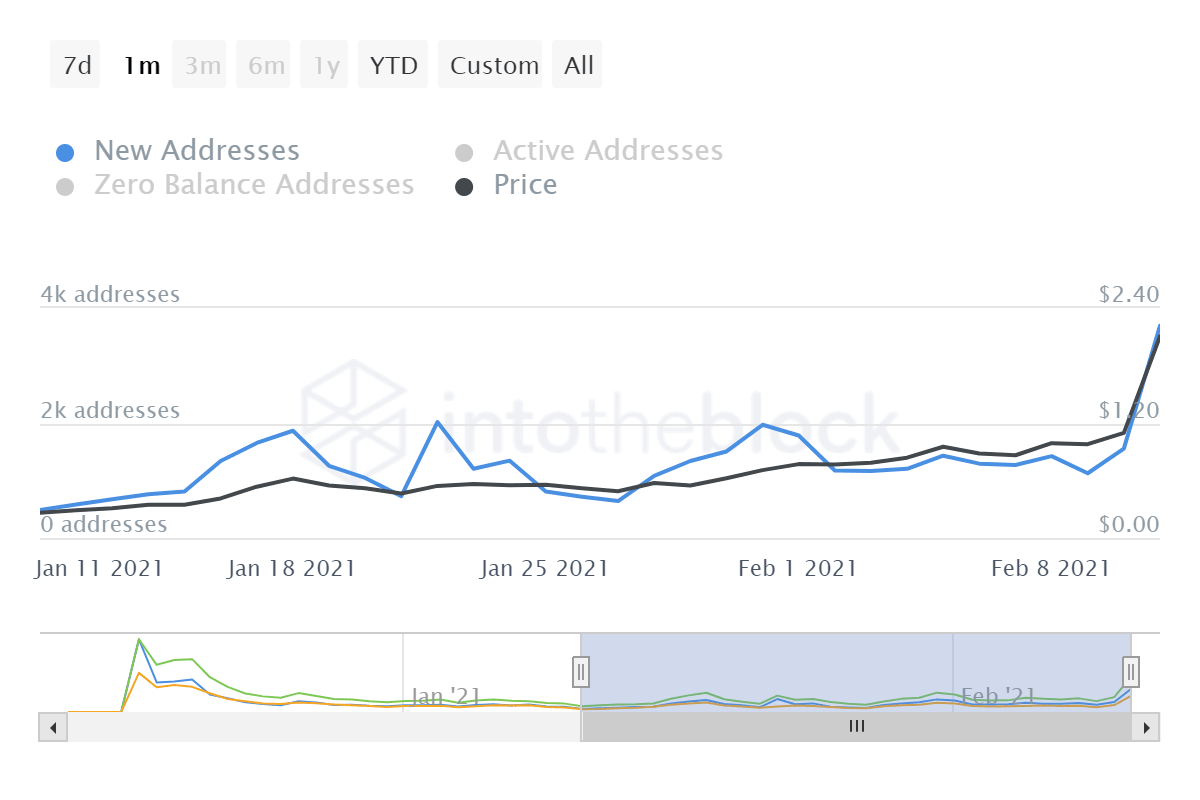Select the left range selection handle
The height and width of the screenshot is (800, 1200).
pyautogui.click(x=581, y=672)
